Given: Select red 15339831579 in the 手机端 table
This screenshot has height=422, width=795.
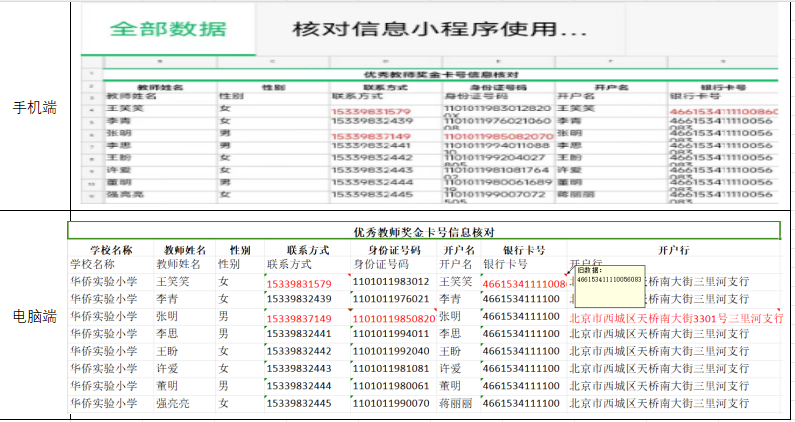Looking at the screenshot, I should tap(371, 112).
